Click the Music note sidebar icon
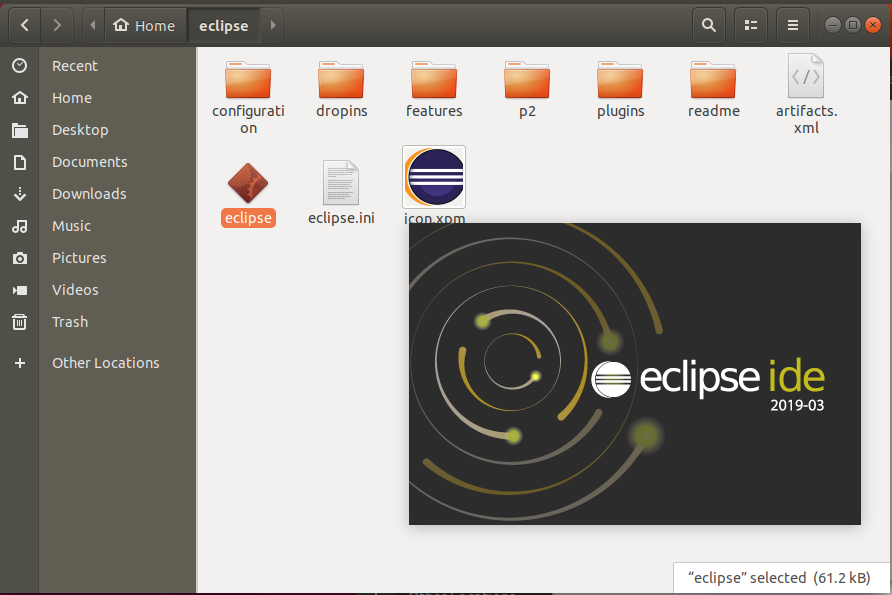The width and height of the screenshot is (892, 595). pyautogui.click(x=19, y=226)
